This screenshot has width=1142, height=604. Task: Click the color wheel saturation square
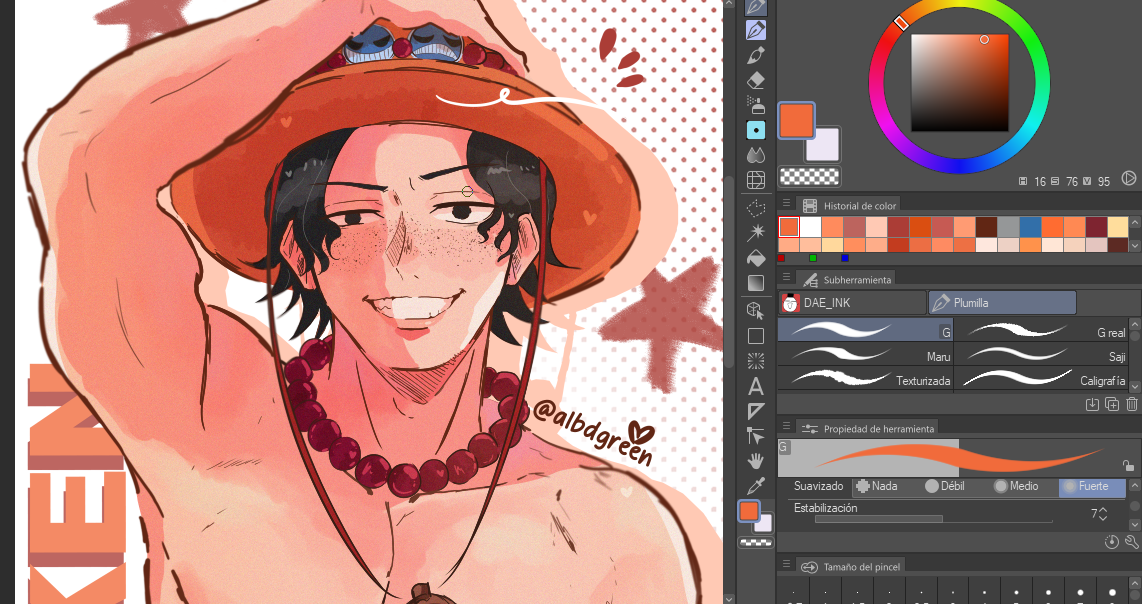pyautogui.click(x=959, y=83)
